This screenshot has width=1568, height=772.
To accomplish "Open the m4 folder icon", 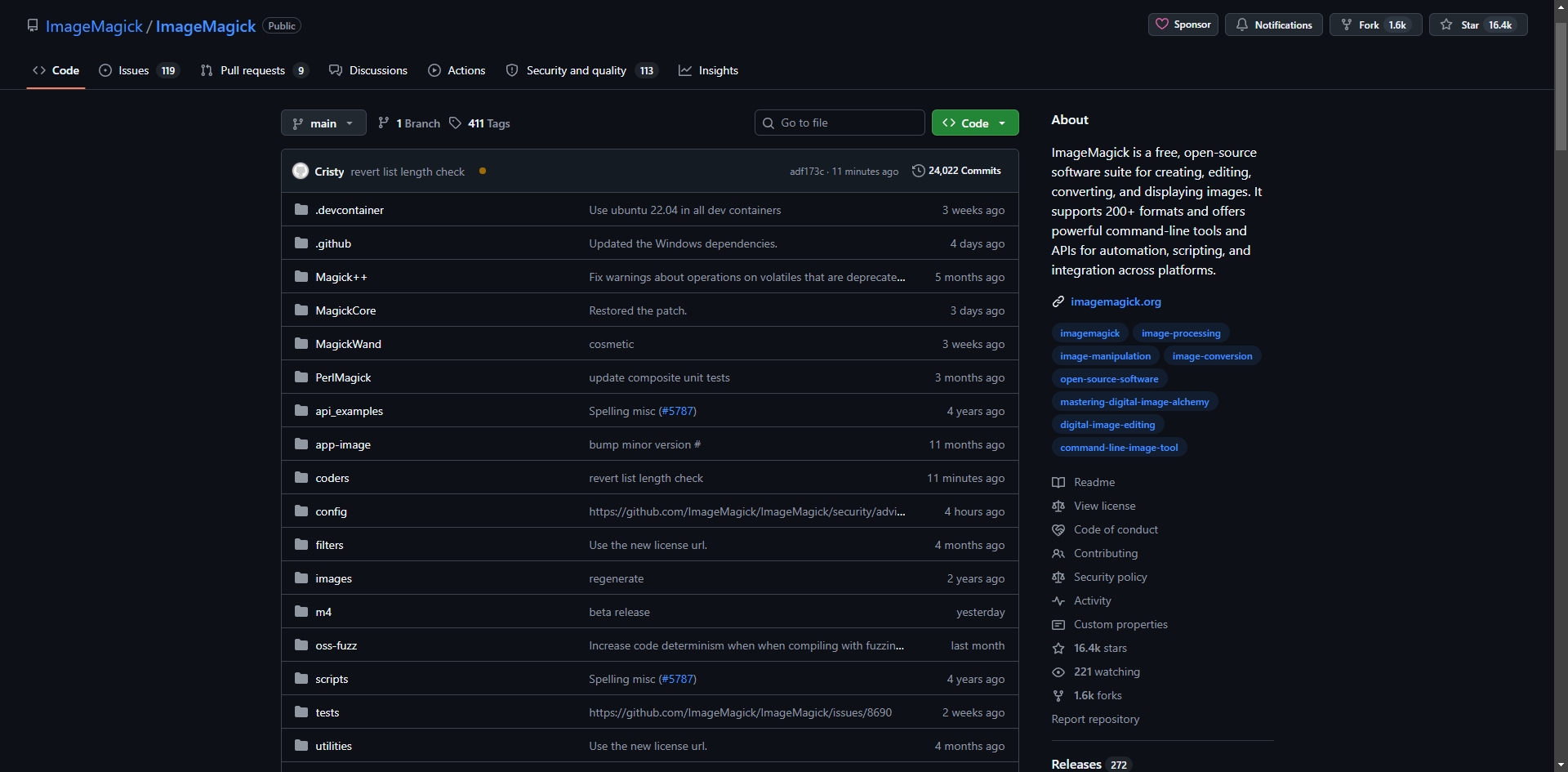I will 301,612.
